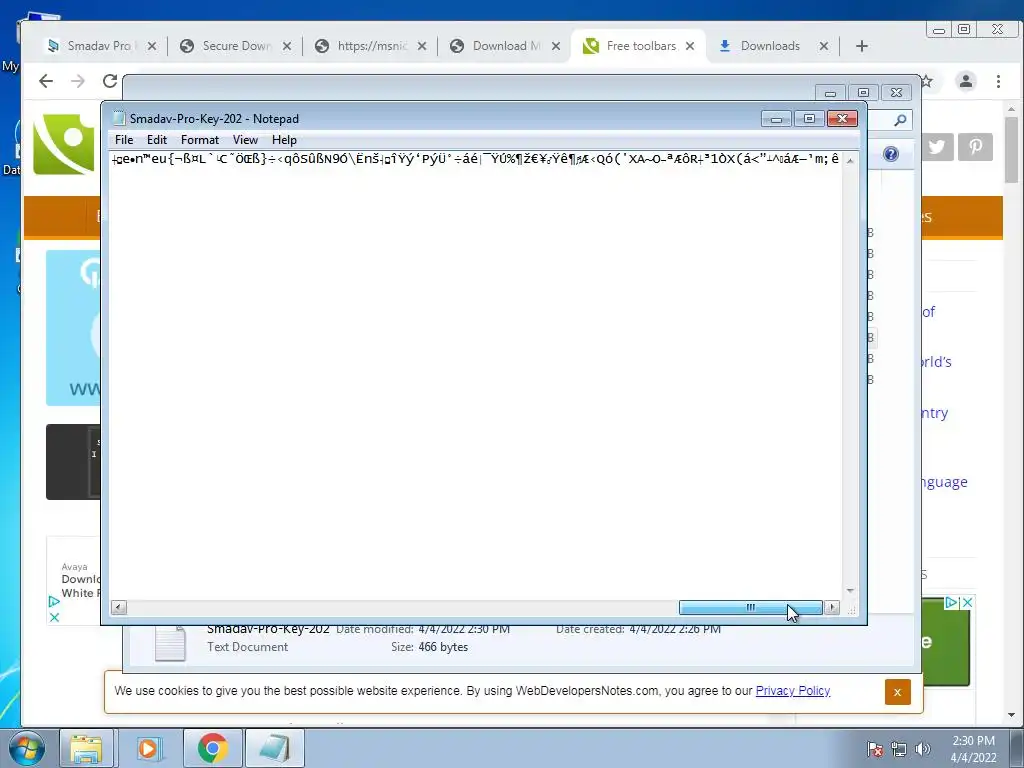This screenshot has width=1024, height=768.
Task: Click Notepad vertical scroll down arrow
Action: [850, 590]
